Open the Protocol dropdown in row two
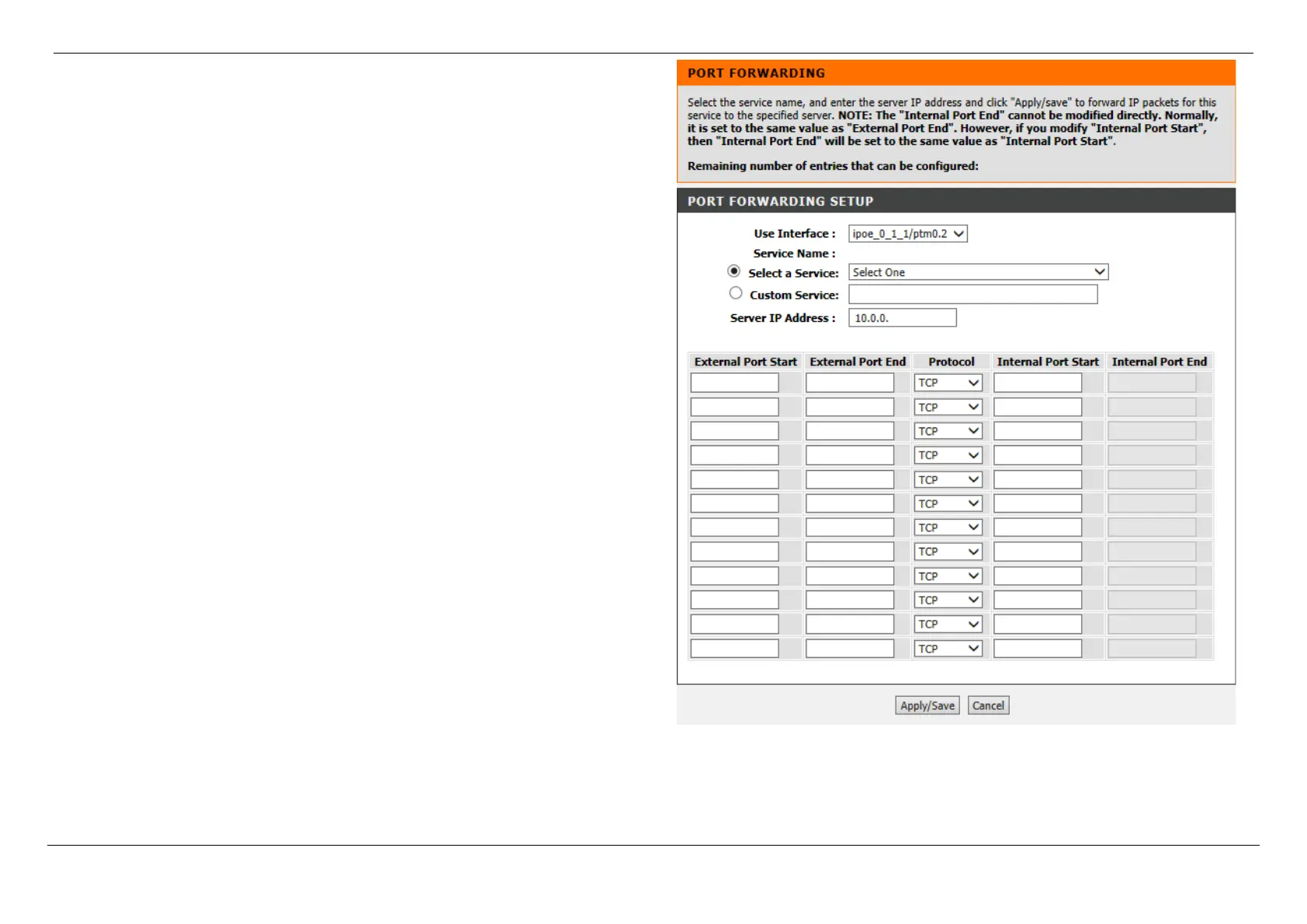The width and height of the screenshot is (1307, 924). (948, 407)
